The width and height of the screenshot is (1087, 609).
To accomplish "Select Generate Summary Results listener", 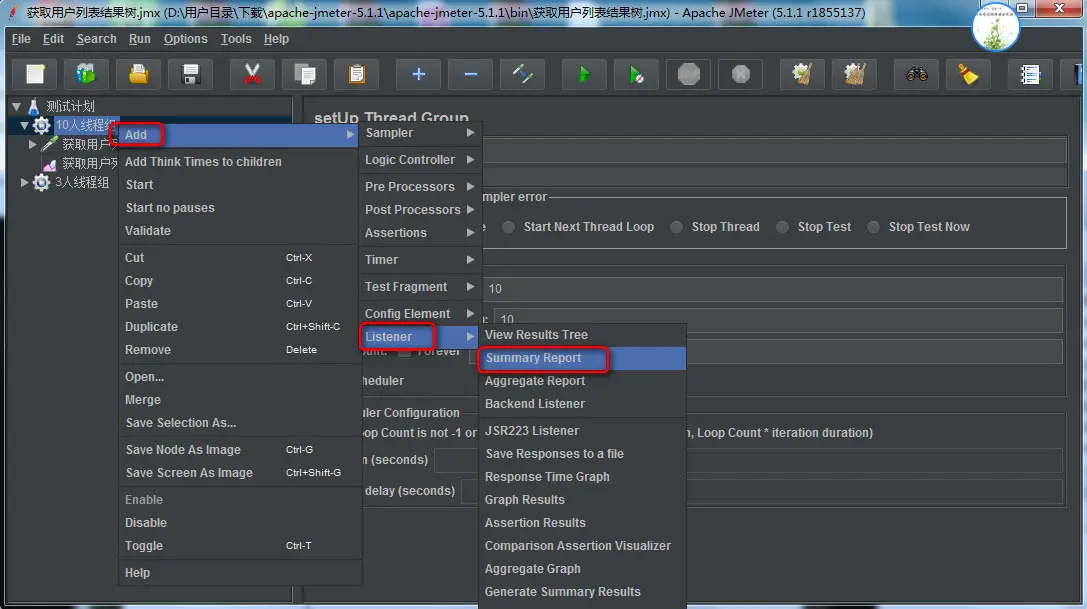I will click(582, 592).
